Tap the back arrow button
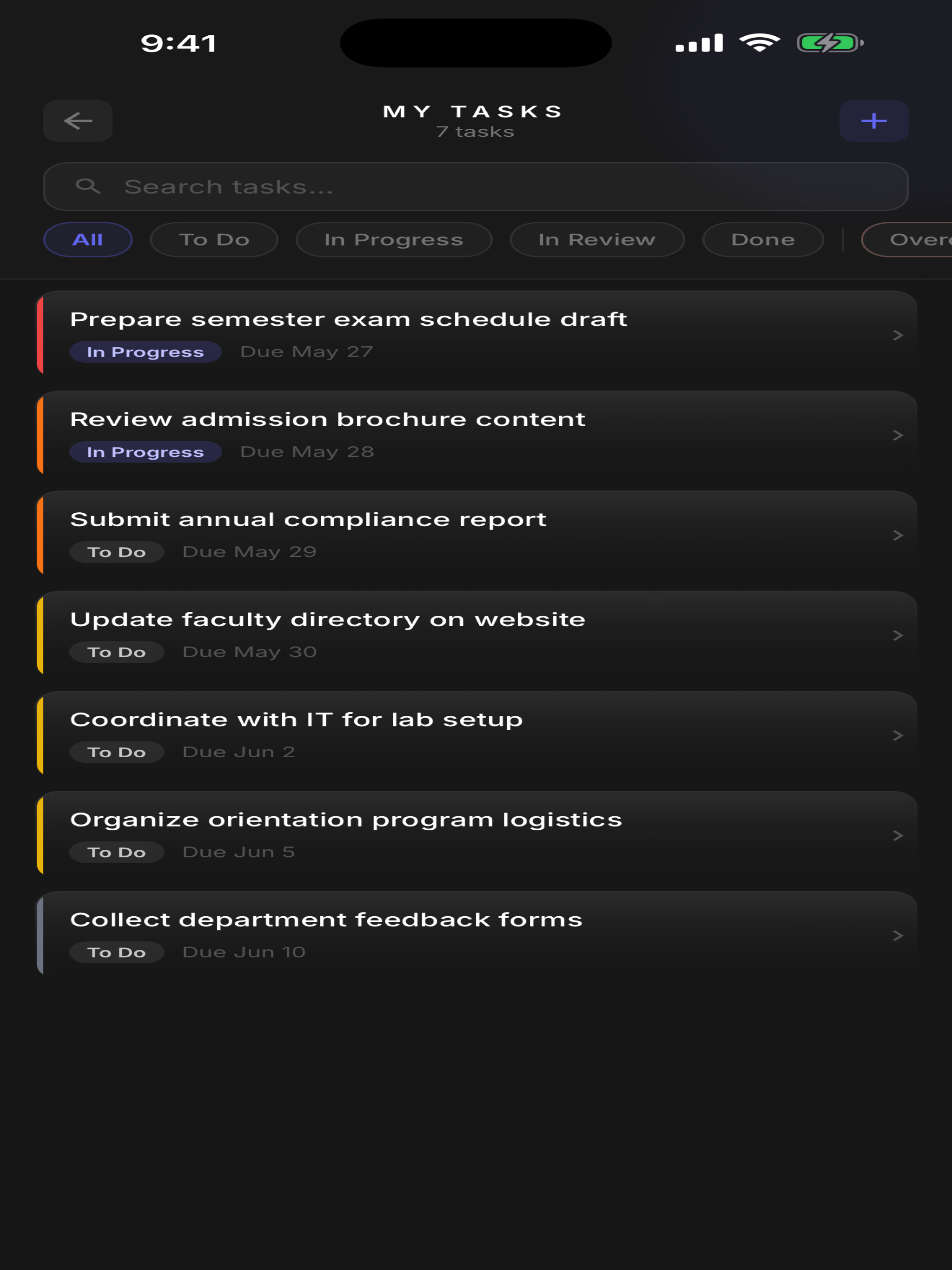Image resolution: width=952 pixels, height=1270 pixels. coord(78,121)
